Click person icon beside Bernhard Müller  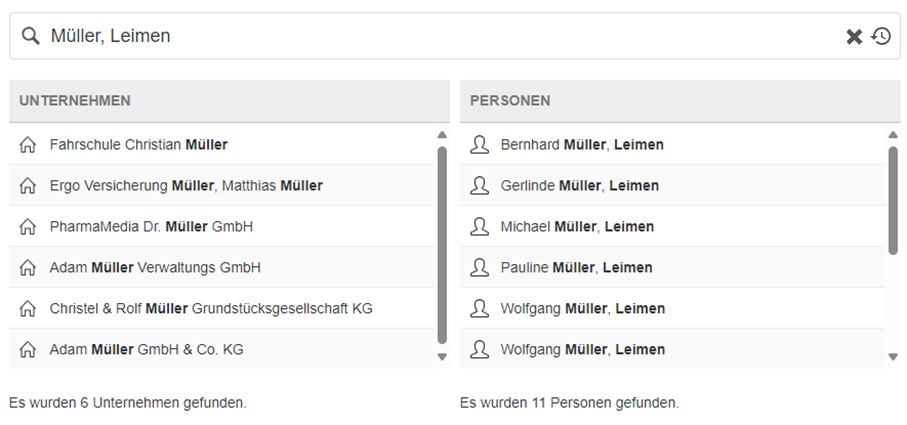(x=480, y=145)
